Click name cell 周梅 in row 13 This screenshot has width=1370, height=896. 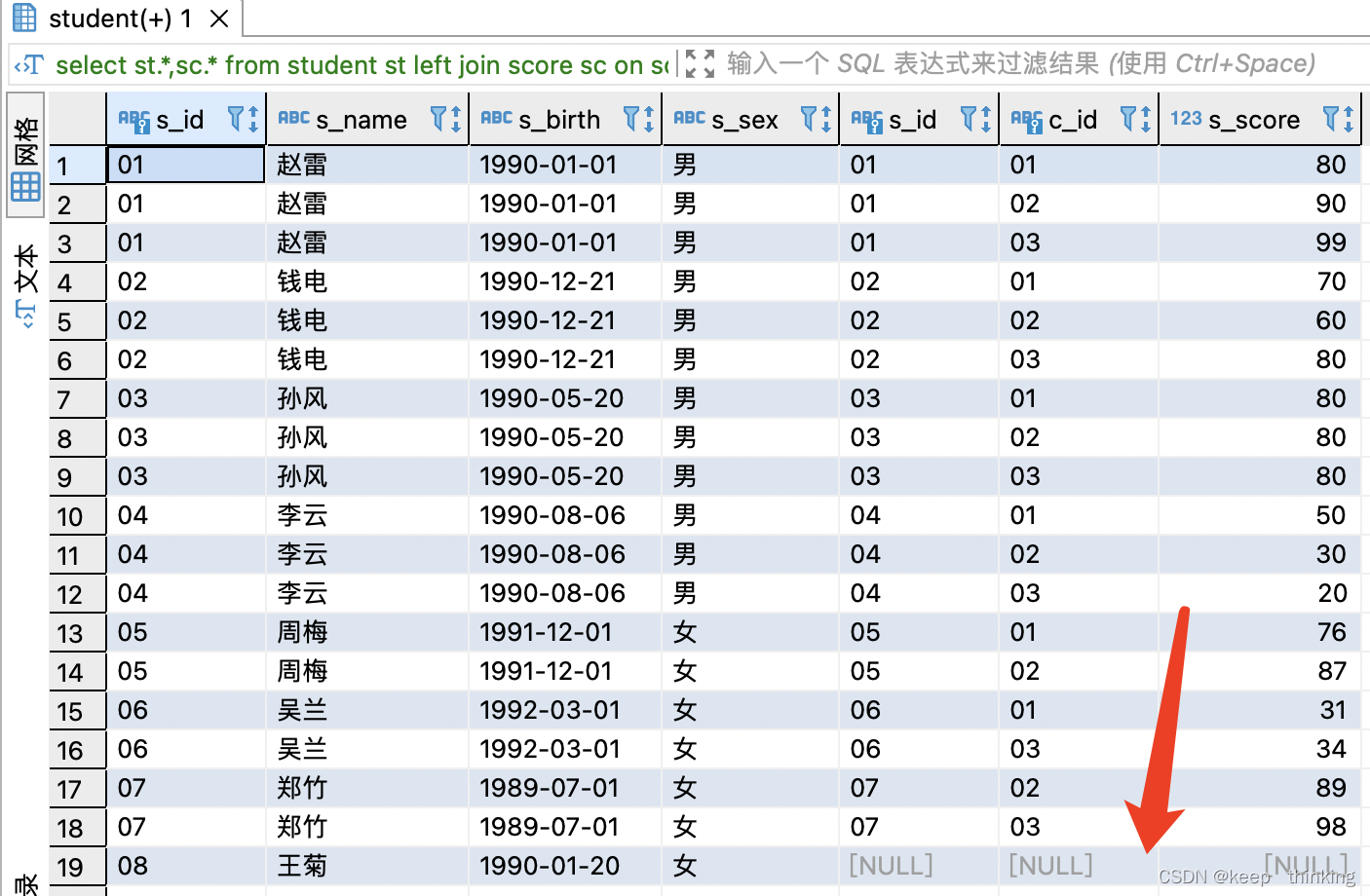click(x=366, y=632)
